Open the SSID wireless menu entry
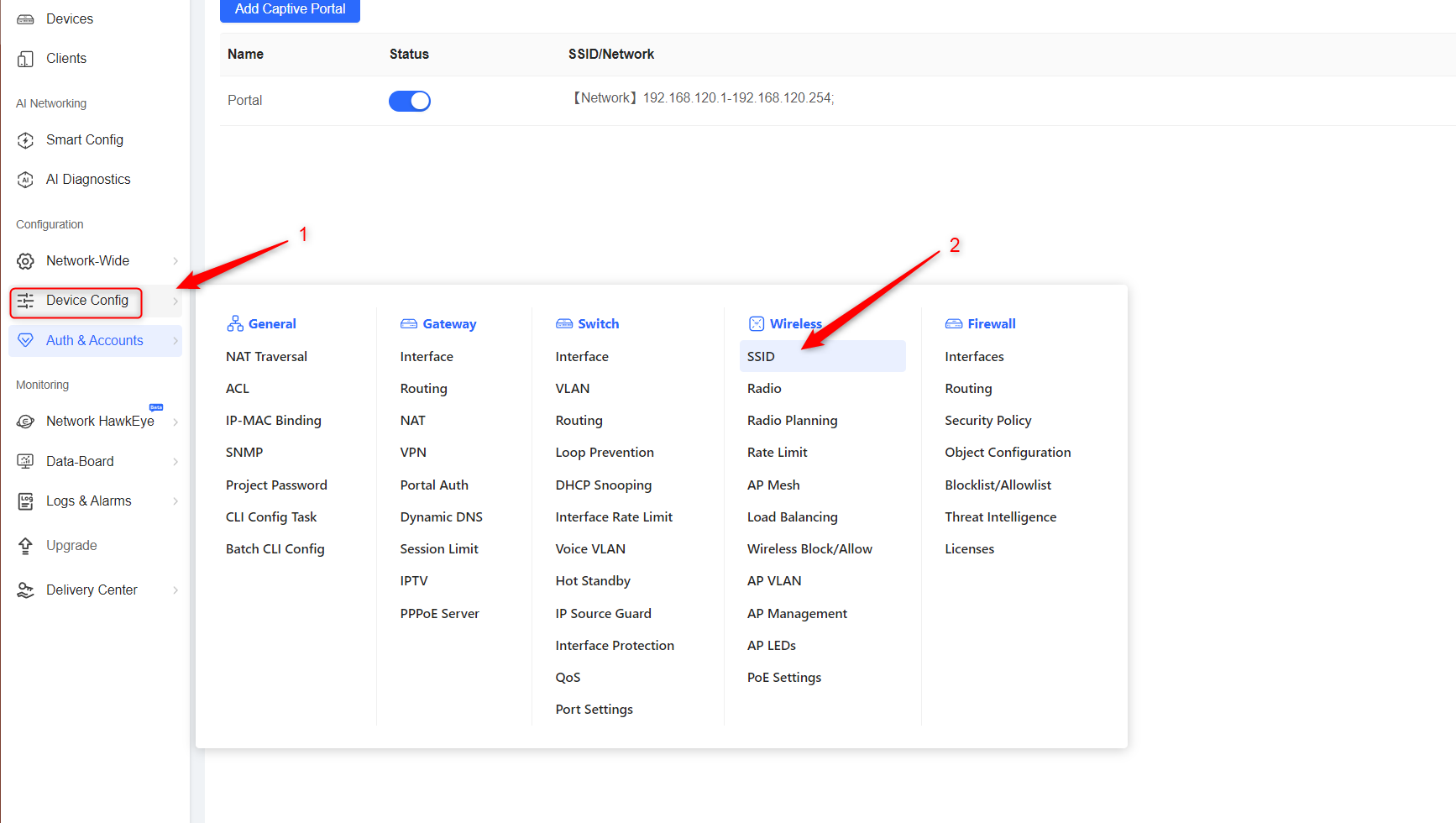 click(x=761, y=355)
